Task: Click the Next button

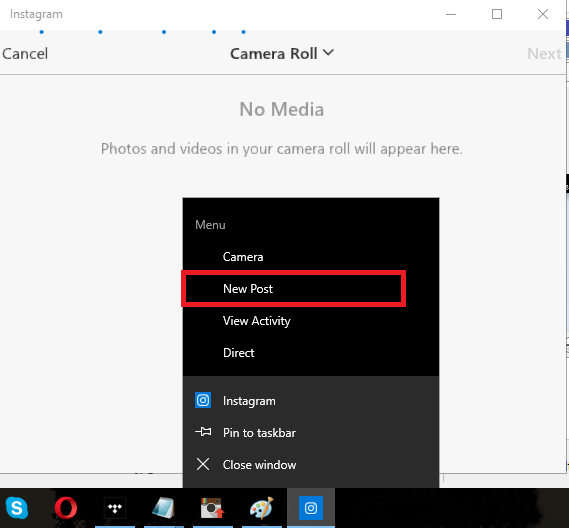Action: point(544,54)
